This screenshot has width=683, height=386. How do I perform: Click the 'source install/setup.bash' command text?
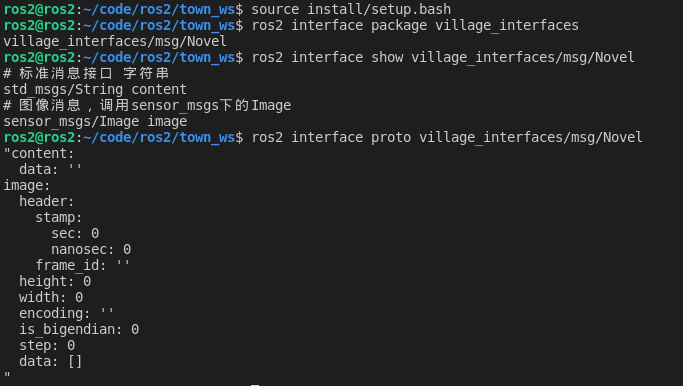coord(351,9)
